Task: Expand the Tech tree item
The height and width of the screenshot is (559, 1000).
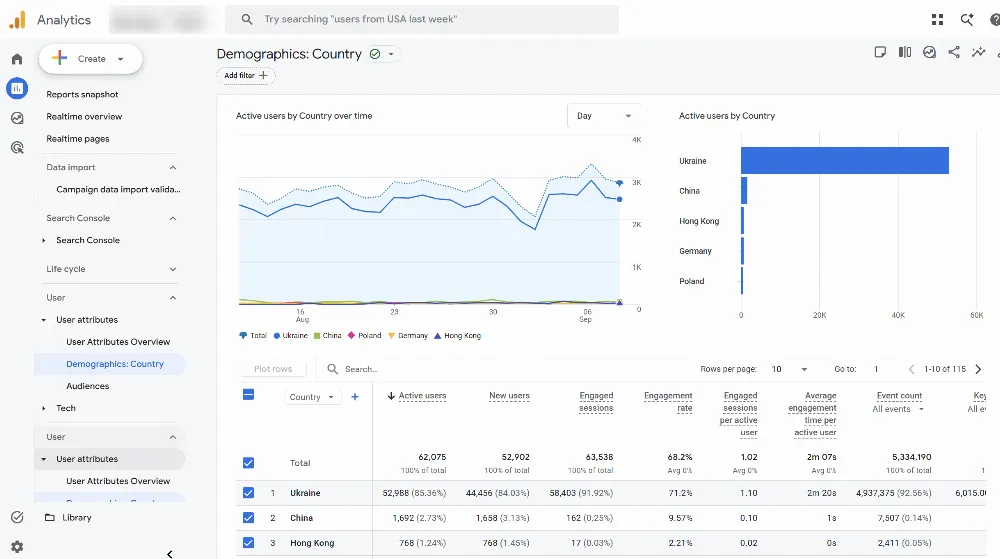Action: 43,409
